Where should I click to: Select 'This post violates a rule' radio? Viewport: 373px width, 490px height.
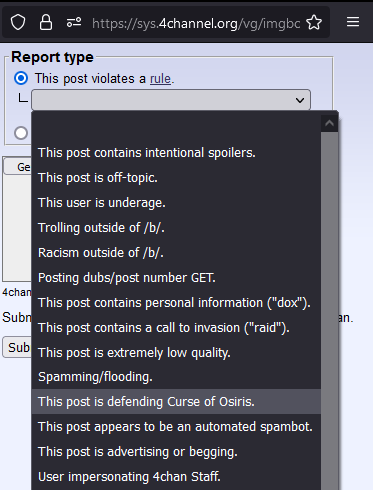click(21, 78)
